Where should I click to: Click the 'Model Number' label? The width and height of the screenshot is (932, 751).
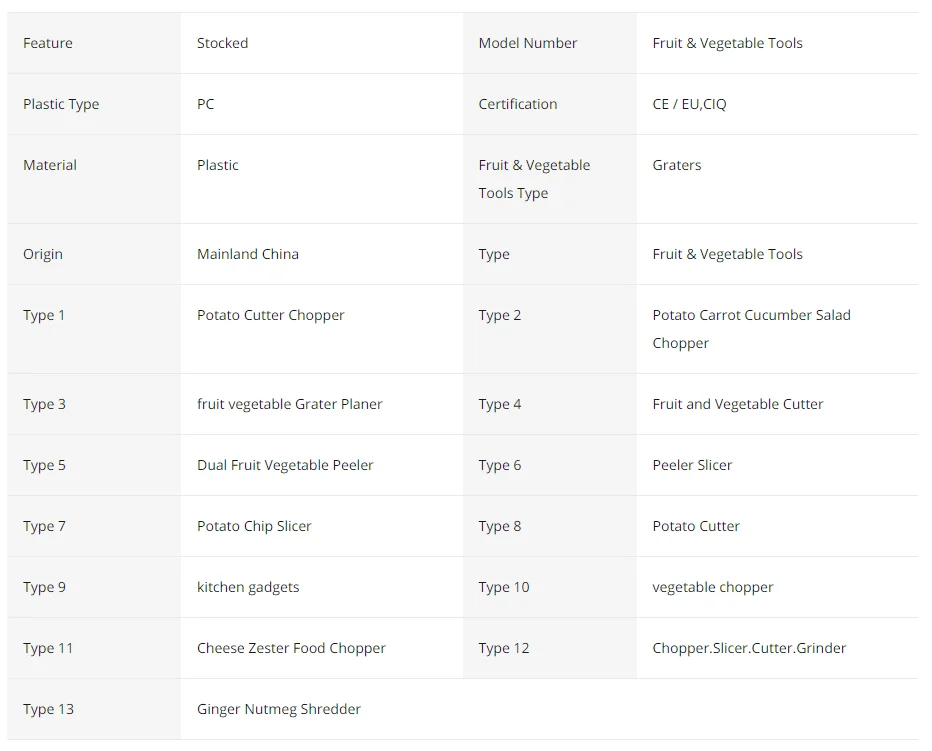(527, 43)
